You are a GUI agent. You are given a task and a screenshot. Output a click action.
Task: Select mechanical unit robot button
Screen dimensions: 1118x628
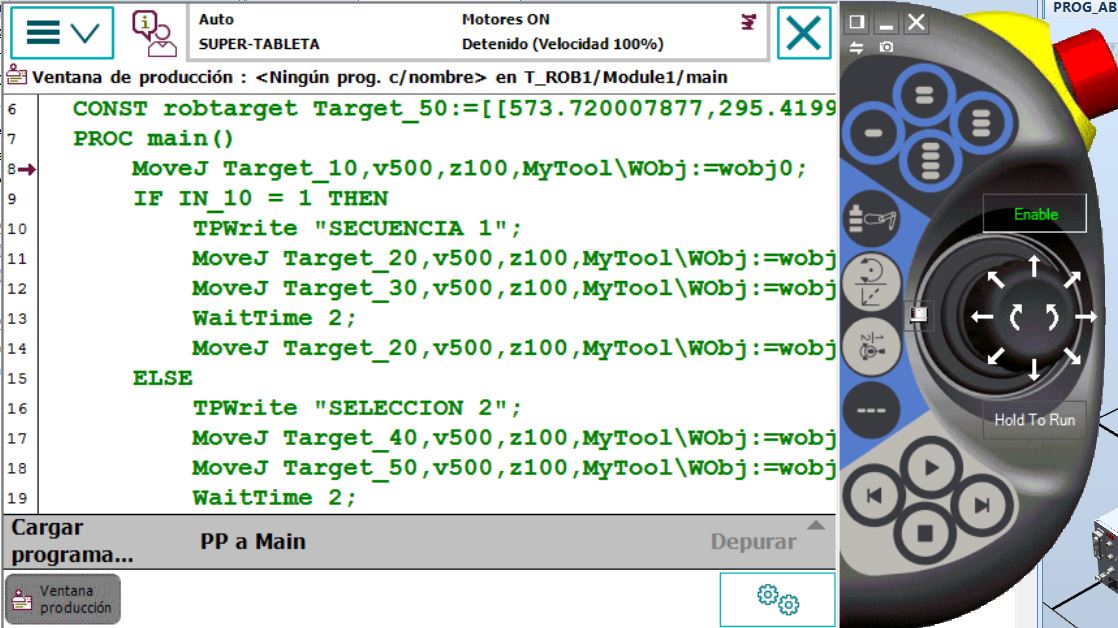pos(871,217)
